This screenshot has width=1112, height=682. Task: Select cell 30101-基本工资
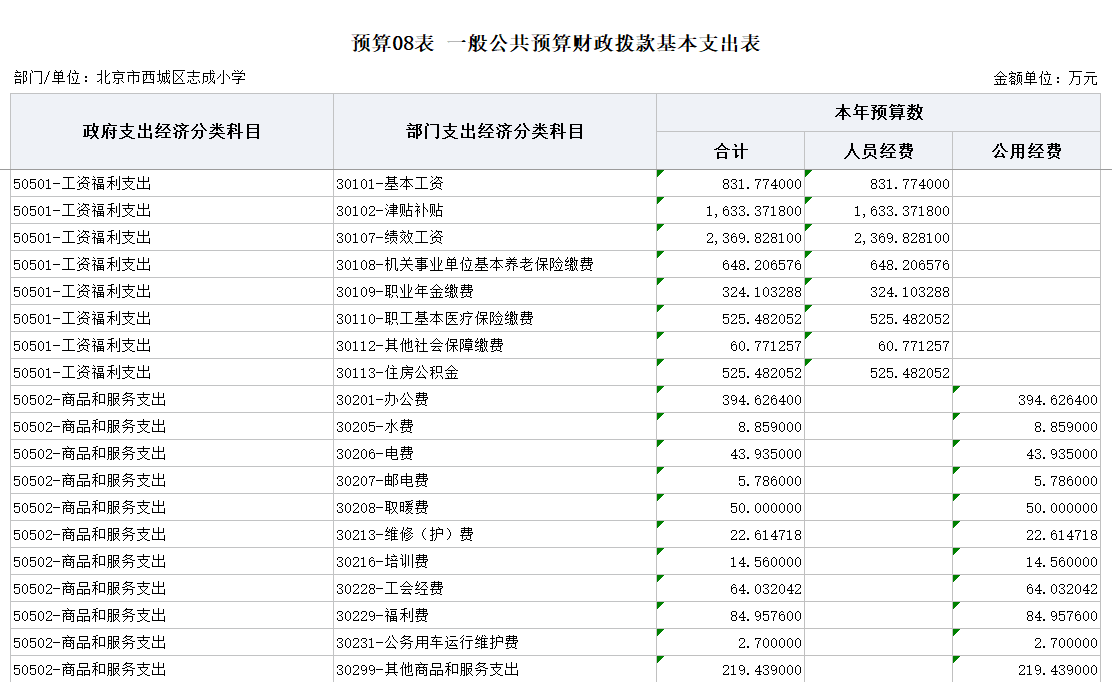[x=495, y=184]
